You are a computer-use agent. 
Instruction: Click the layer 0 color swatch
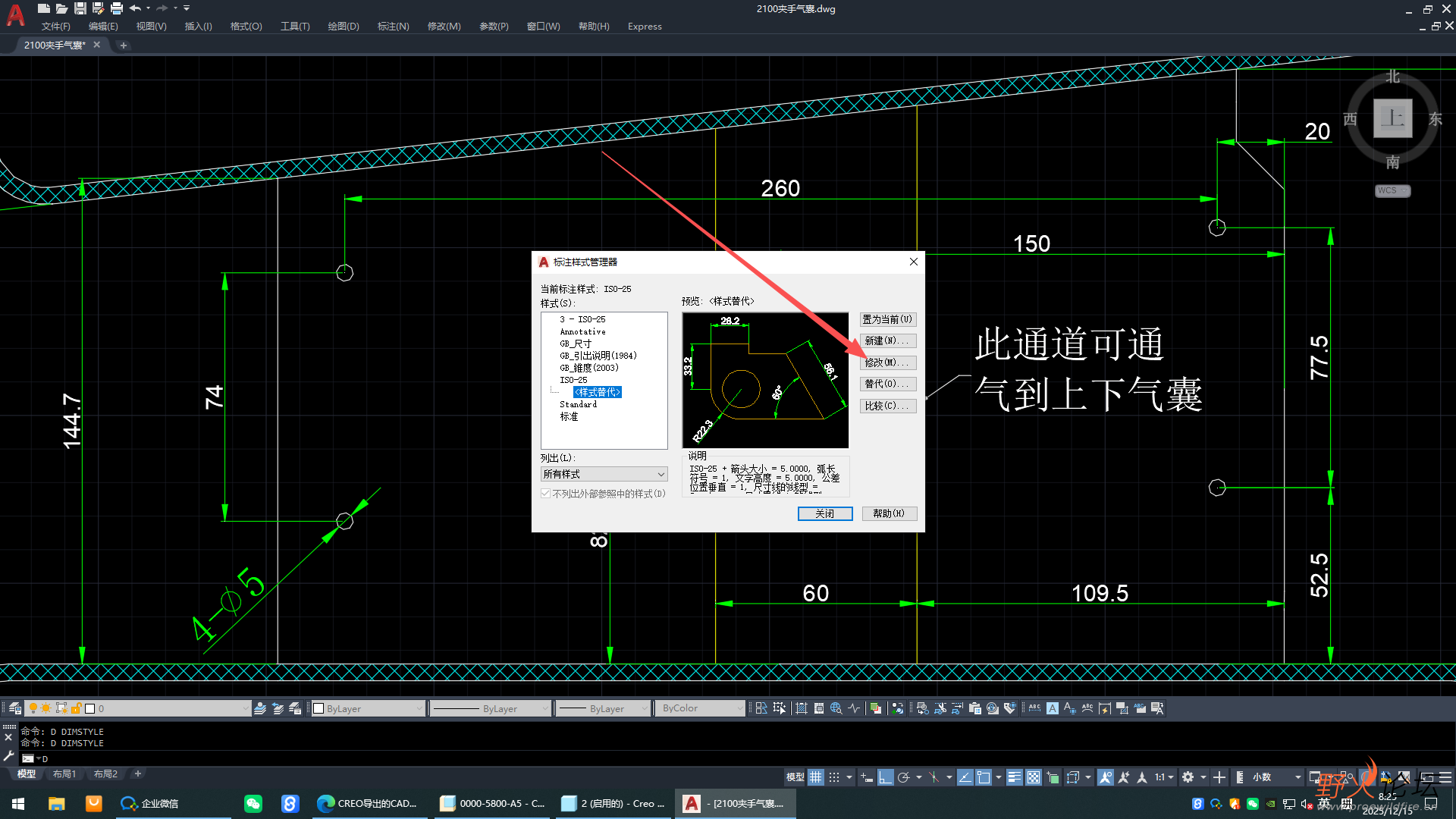(90, 708)
